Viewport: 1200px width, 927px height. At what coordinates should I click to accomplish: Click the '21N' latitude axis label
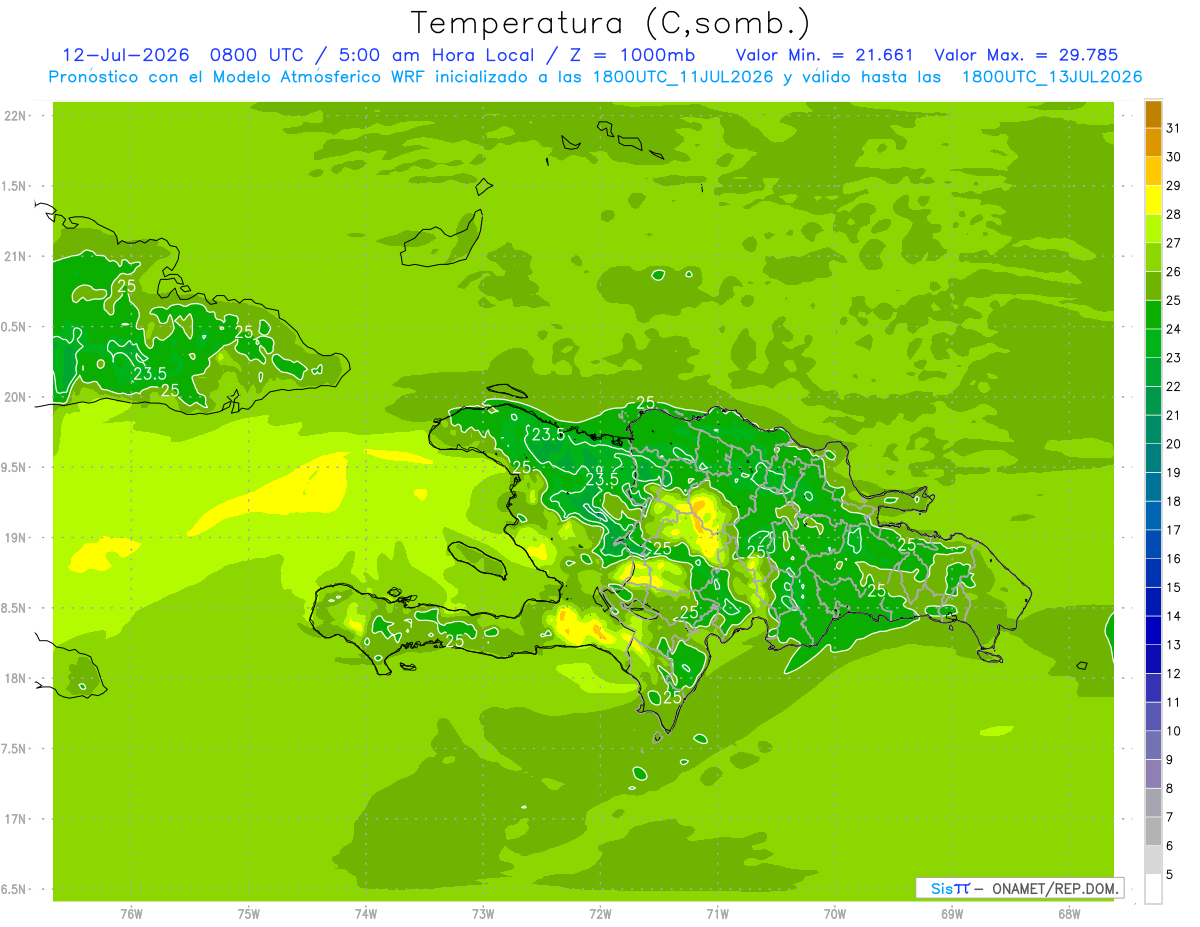[x=15, y=256]
